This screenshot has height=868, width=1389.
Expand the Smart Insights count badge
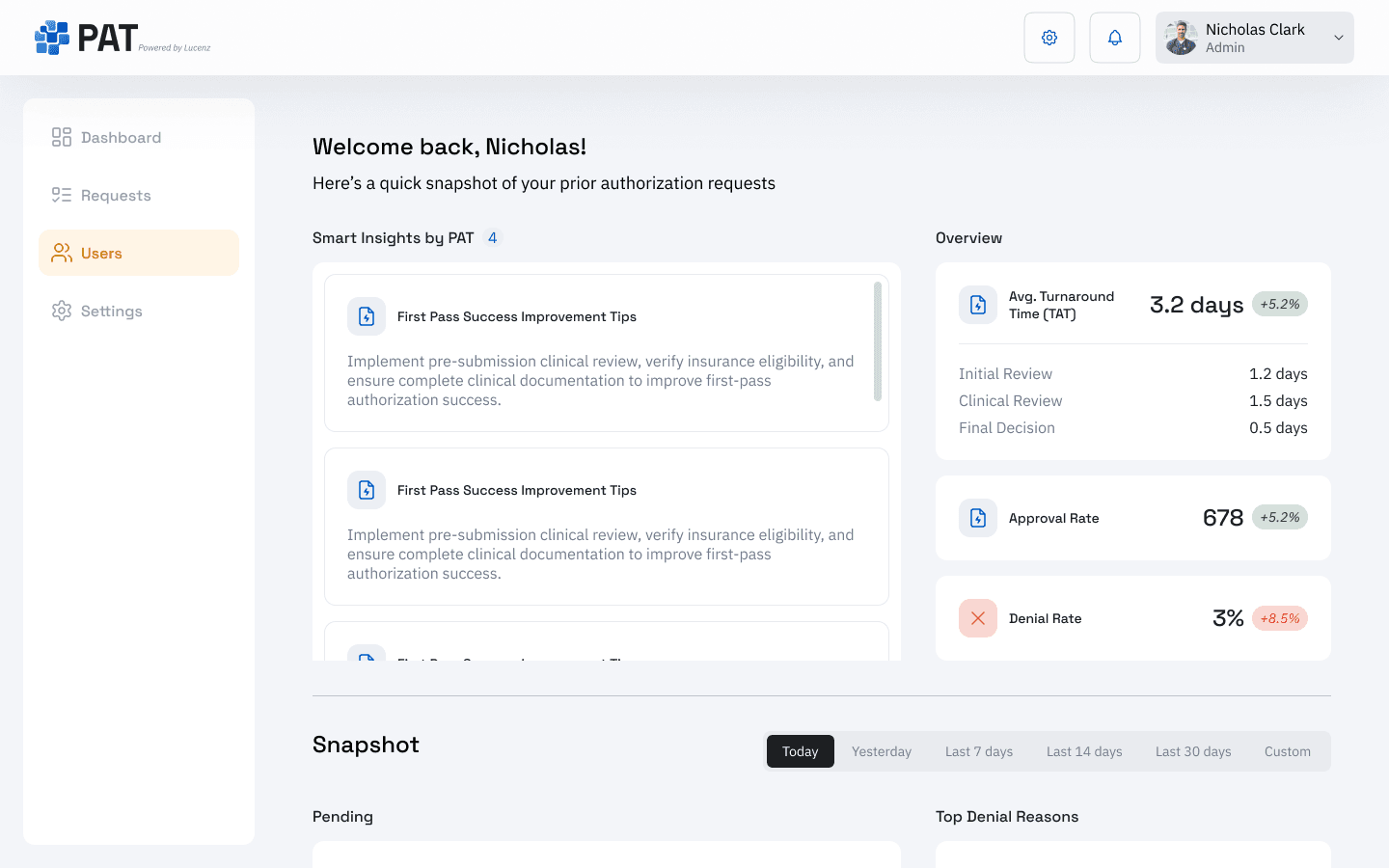click(492, 237)
